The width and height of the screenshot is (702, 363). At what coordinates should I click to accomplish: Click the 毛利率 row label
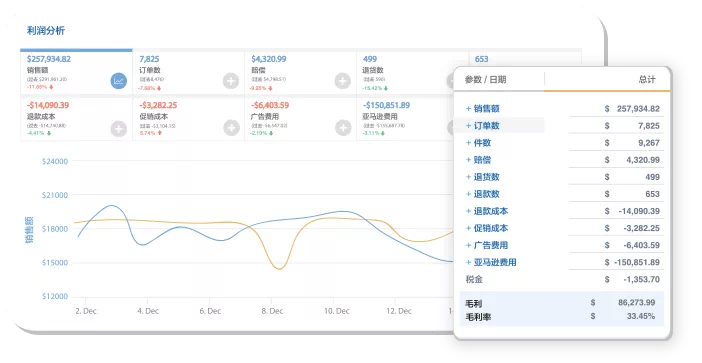coord(478,317)
